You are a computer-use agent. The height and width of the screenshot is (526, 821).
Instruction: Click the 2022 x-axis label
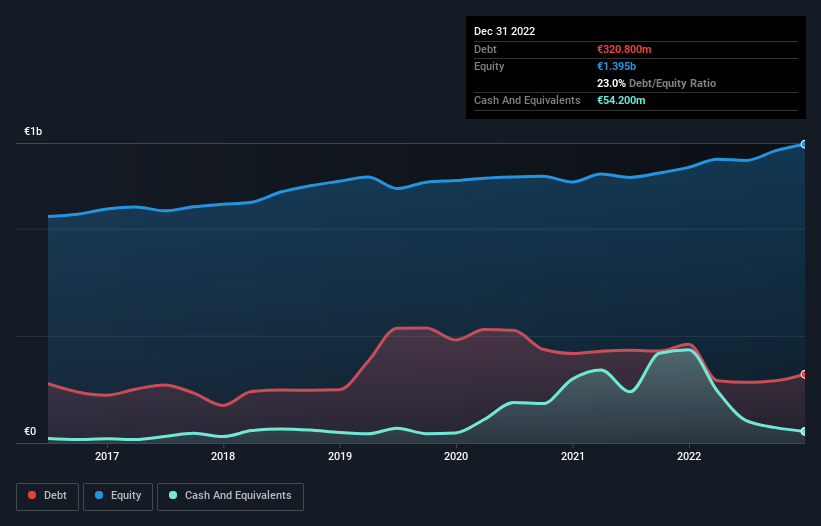coord(689,456)
